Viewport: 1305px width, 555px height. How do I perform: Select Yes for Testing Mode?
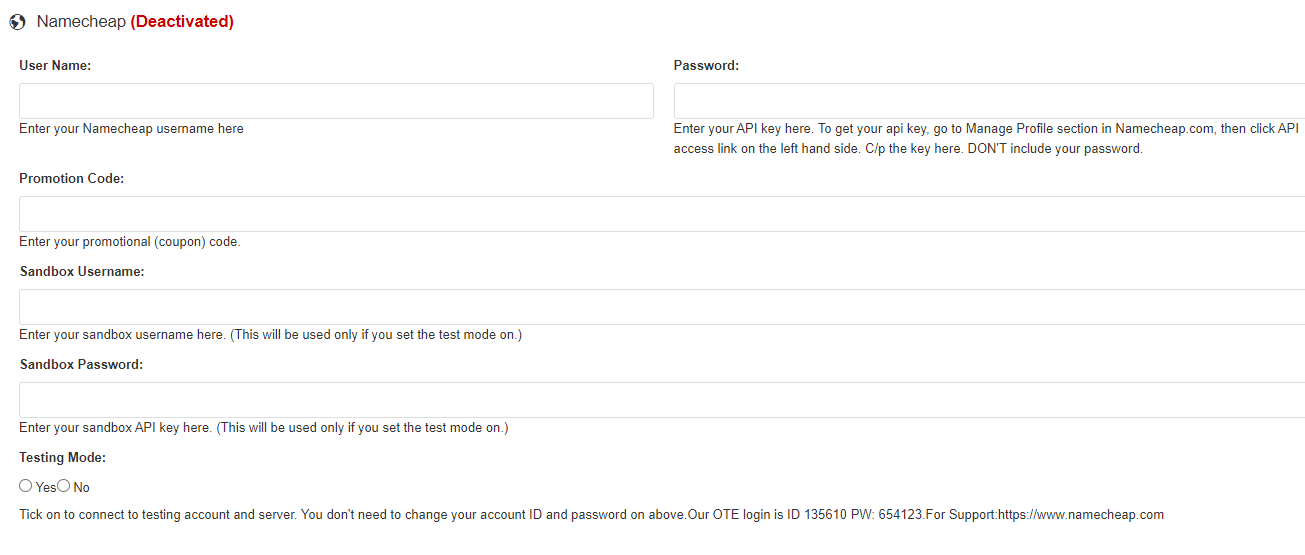click(26, 486)
